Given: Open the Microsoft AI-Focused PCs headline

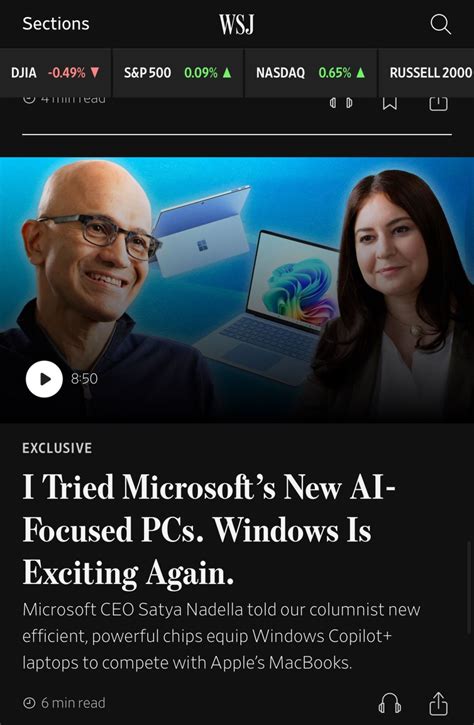Looking at the screenshot, I should (208, 530).
